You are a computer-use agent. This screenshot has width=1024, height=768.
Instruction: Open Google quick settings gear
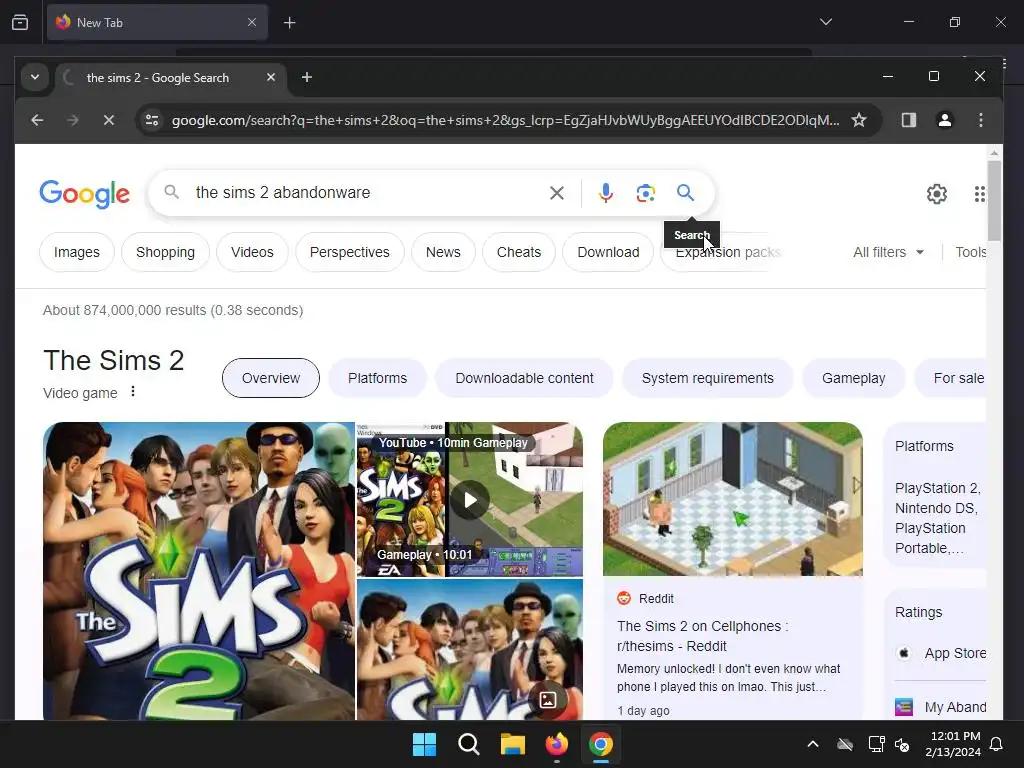[936, 193]
